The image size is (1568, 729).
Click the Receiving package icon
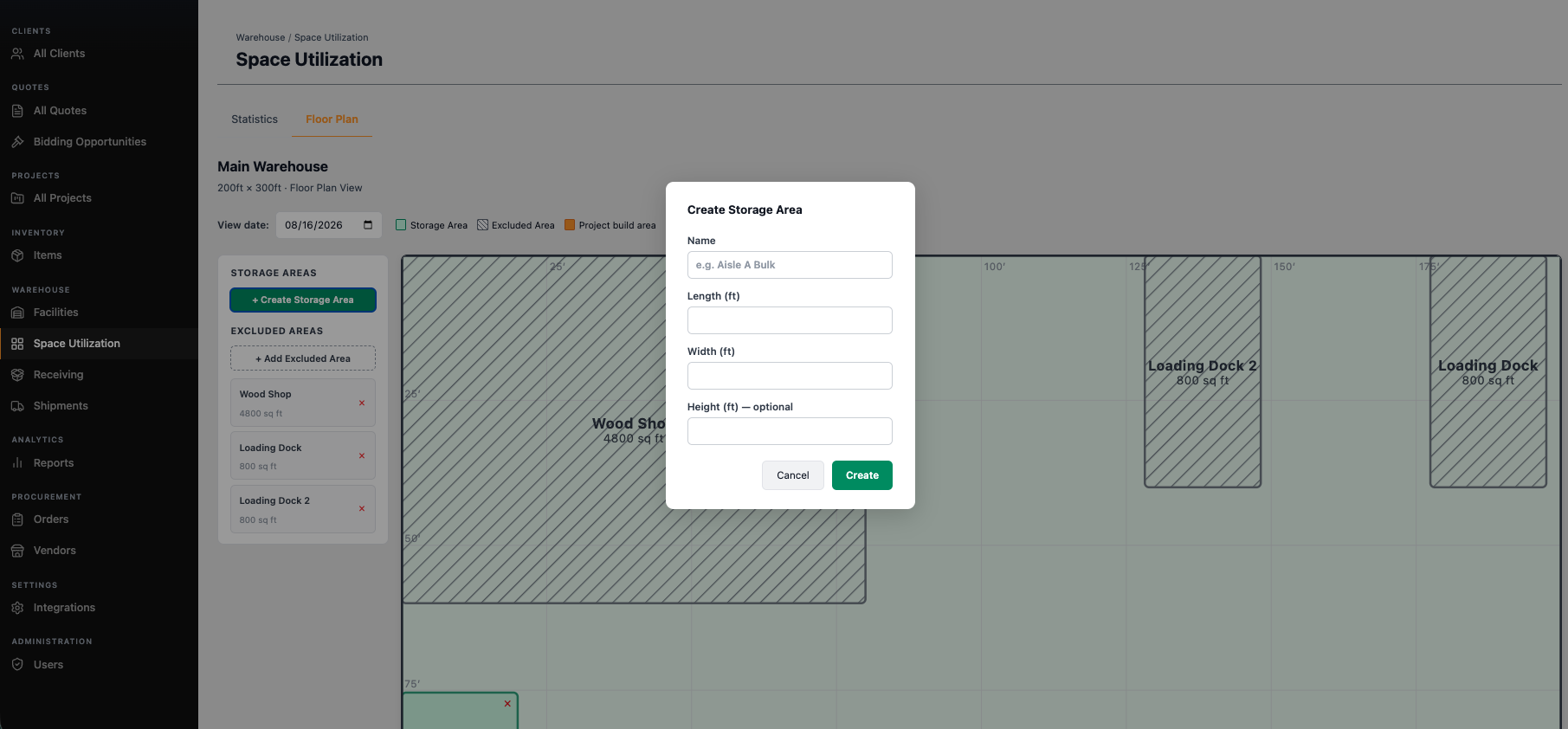pyautogui.click(x=17, y=375)
